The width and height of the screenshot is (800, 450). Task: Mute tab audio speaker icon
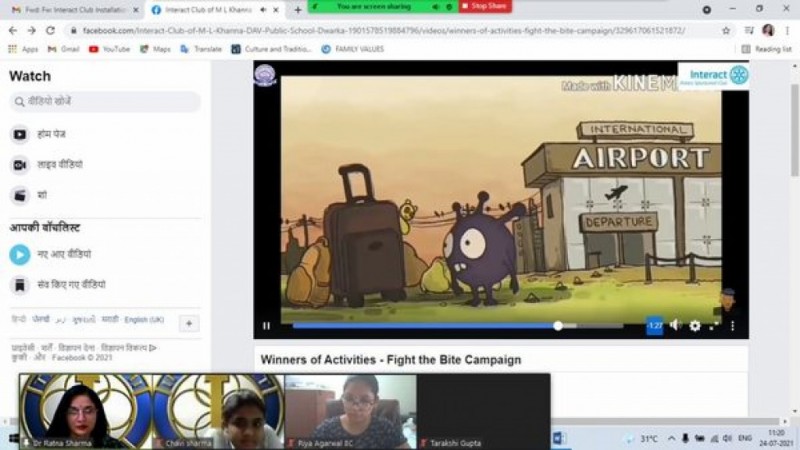click(x=263, y=10)
